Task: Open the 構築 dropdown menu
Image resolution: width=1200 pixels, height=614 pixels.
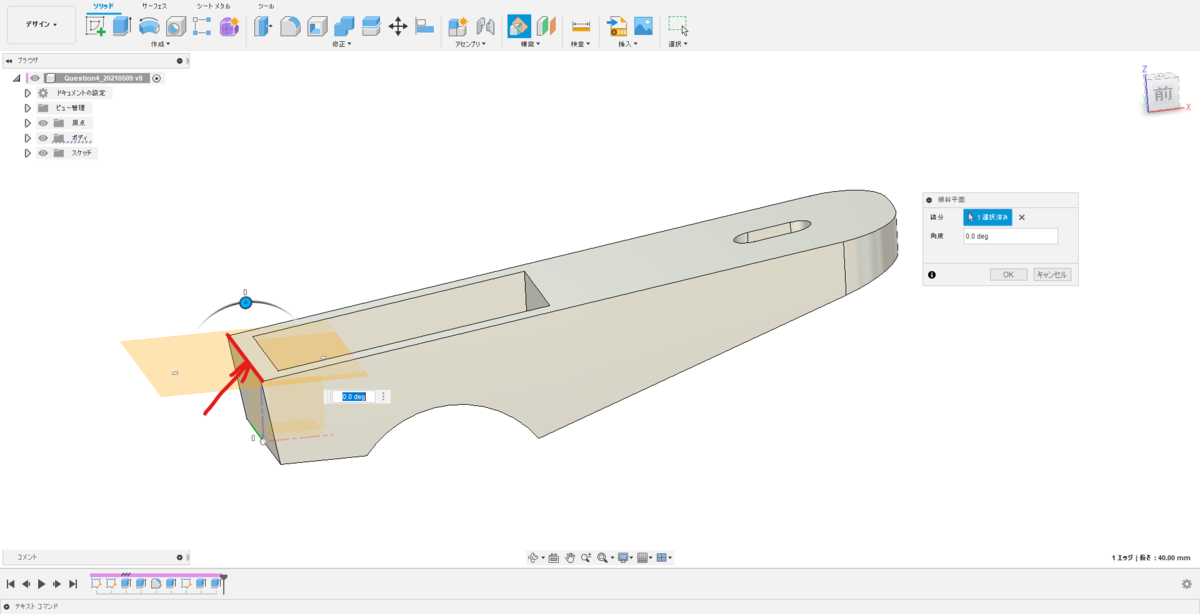Action: click(529, 44)
